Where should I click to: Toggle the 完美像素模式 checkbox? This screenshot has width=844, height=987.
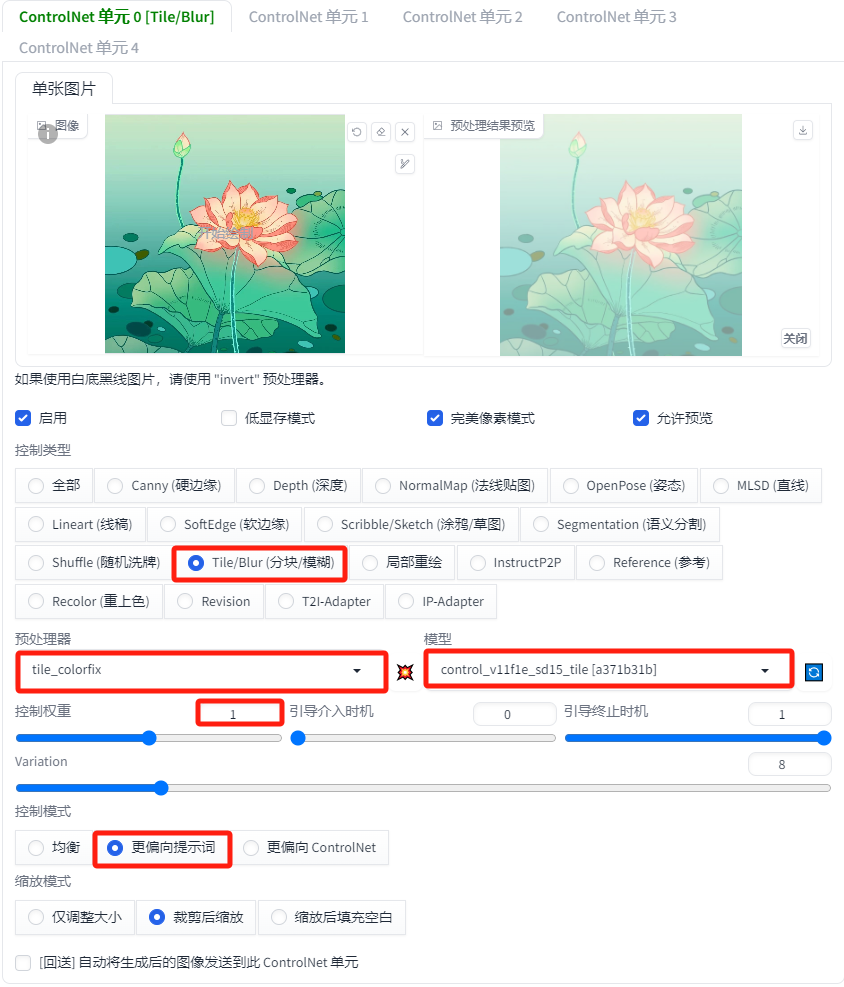[x=434, y=418]
